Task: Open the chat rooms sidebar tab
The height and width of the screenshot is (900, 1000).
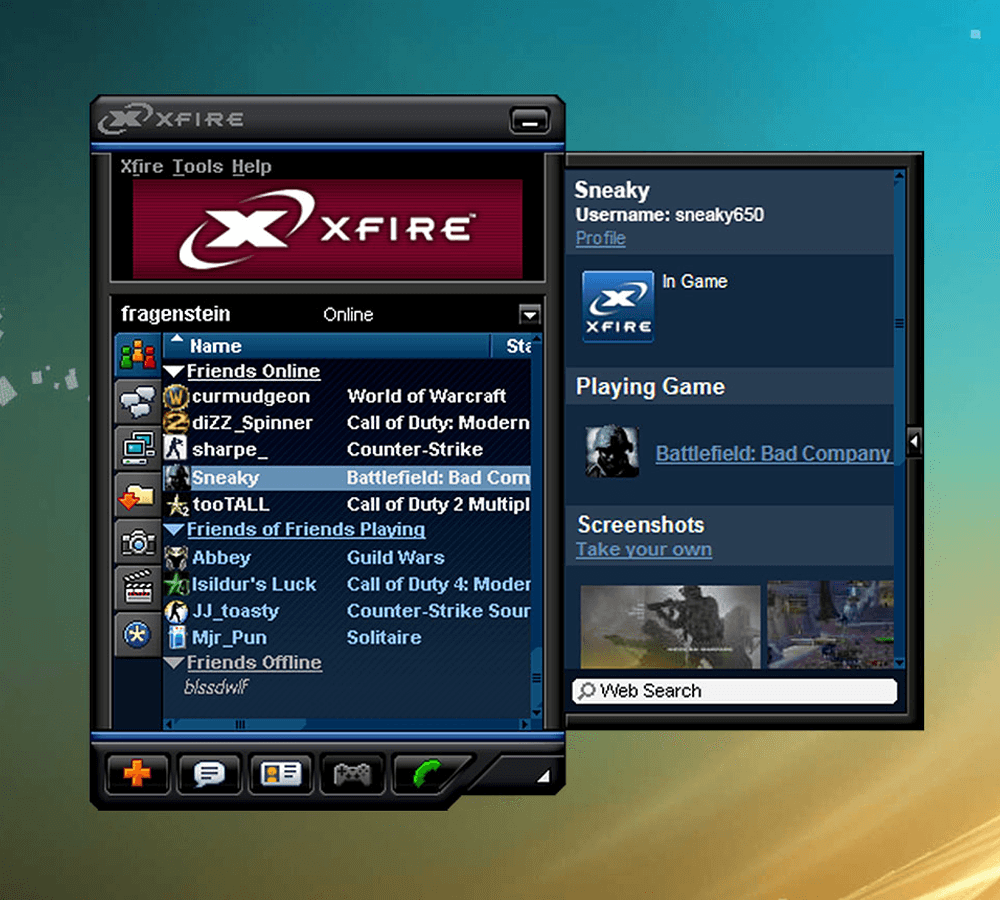Action: 137,402
